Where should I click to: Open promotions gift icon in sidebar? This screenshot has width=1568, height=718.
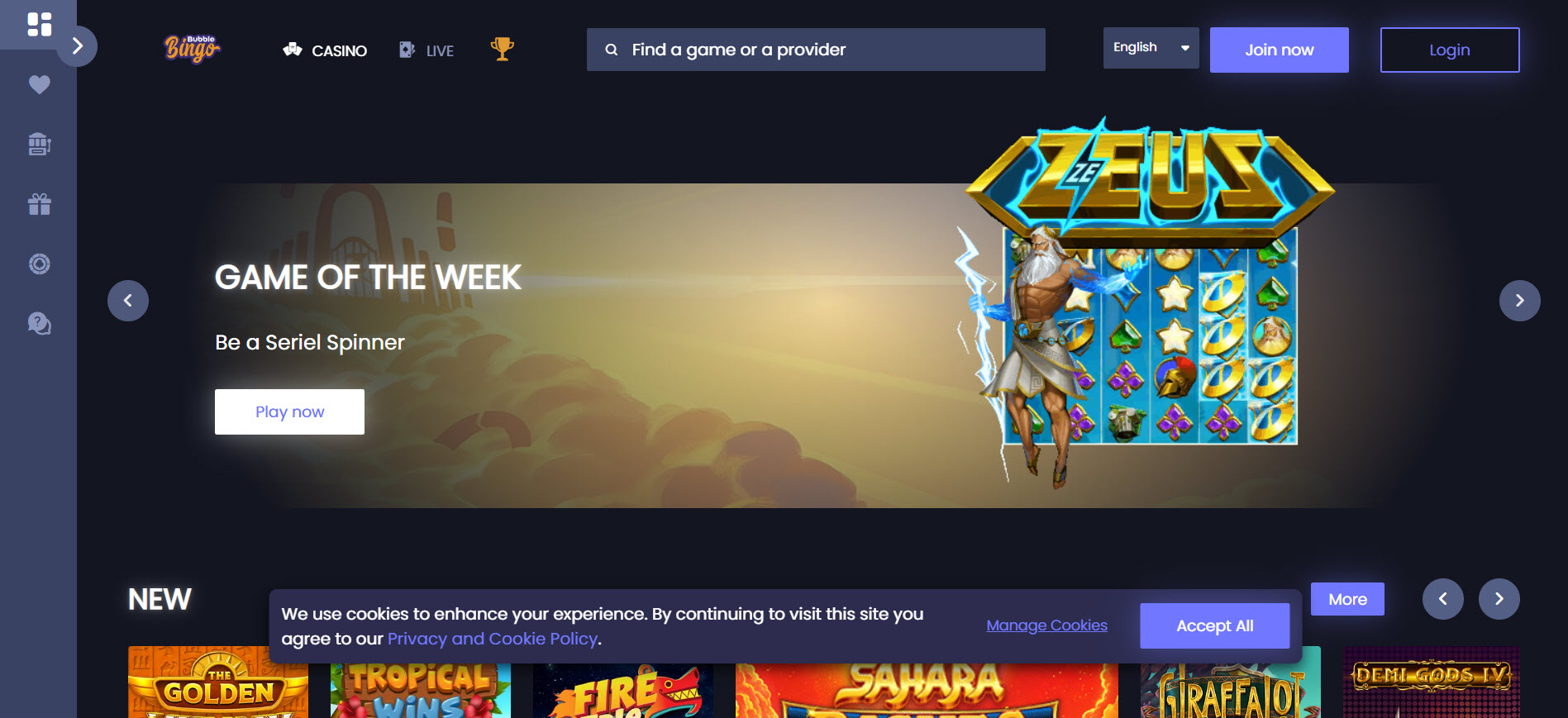(39, 204)
